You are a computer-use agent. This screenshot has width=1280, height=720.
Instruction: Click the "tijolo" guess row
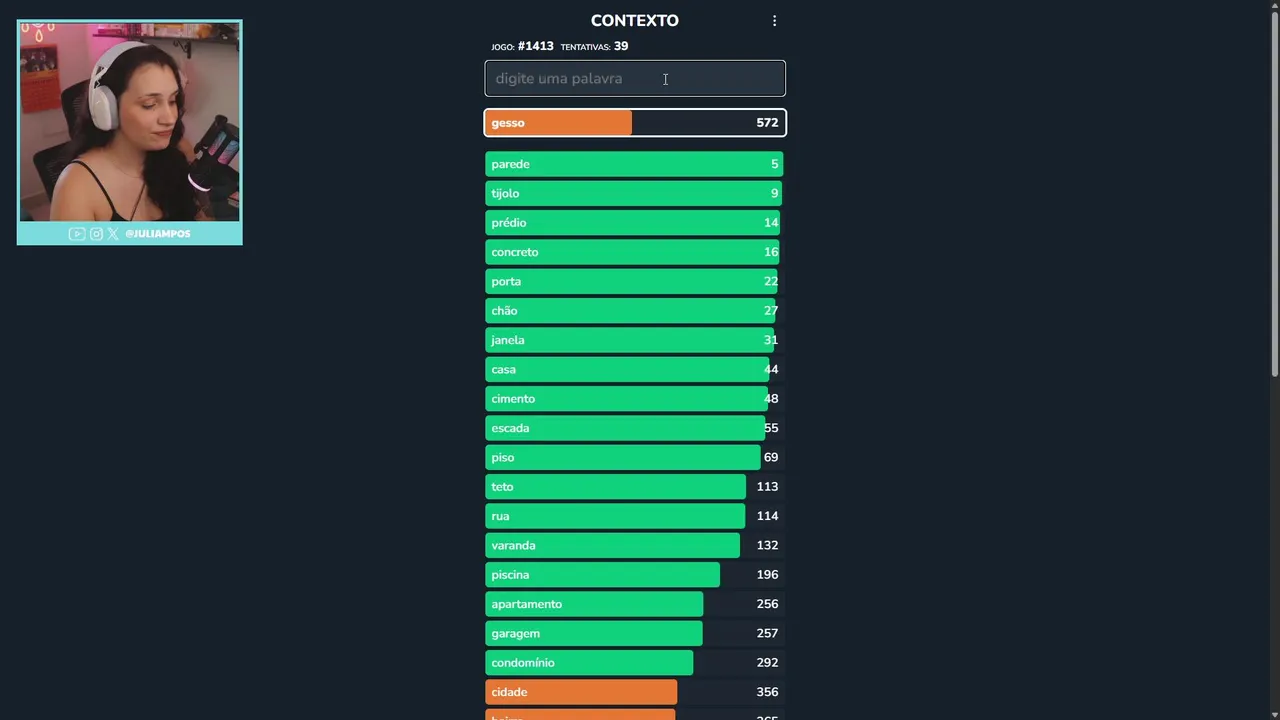[635, 193]
